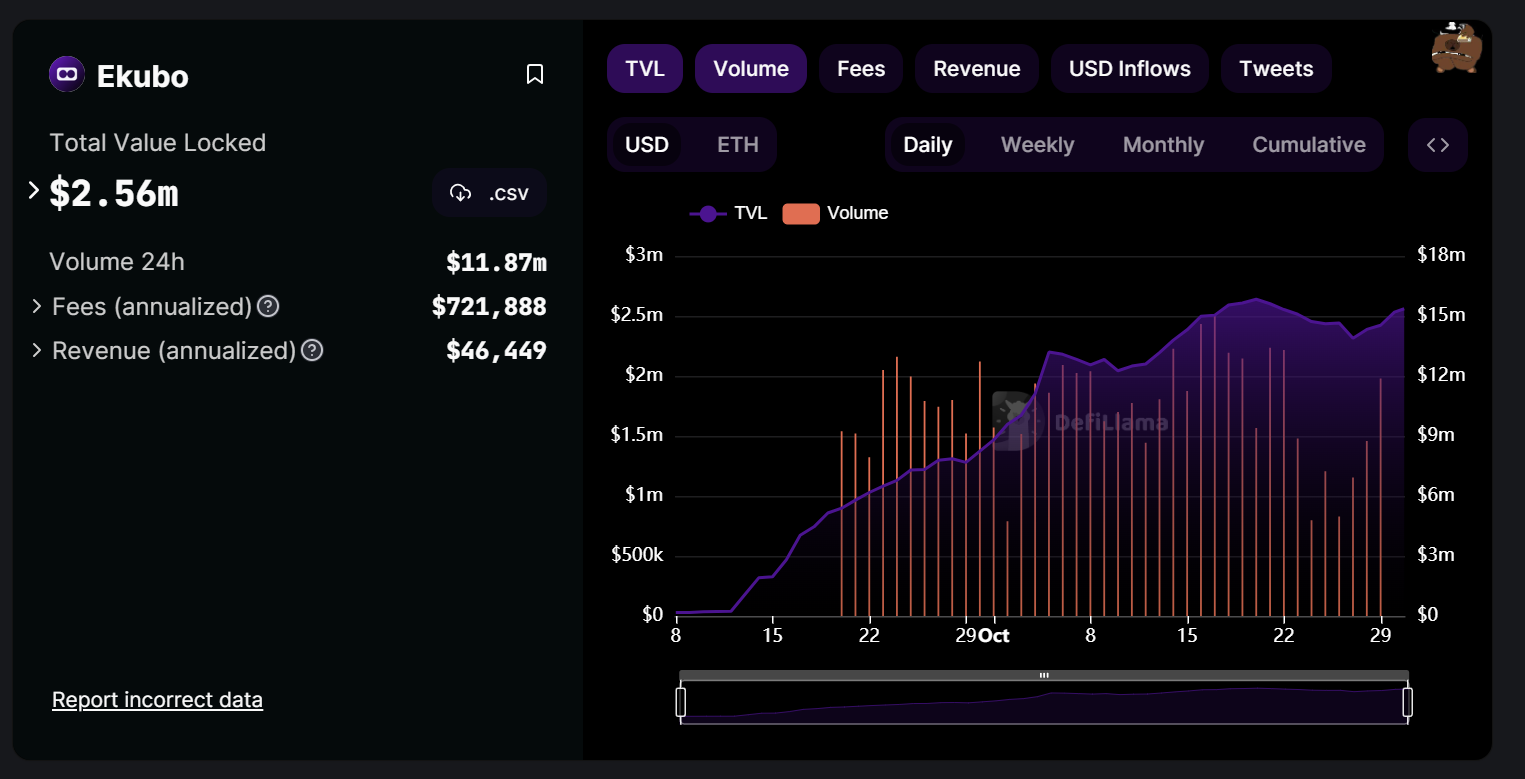Expand the Fees (annualized) row
The height and width of the screenshot is (779, 1525).
pos(37,306)
